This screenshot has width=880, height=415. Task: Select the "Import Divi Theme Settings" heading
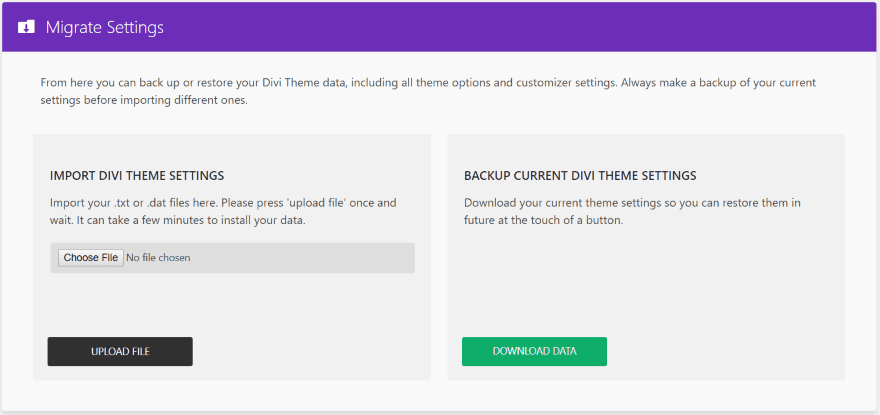137,176
